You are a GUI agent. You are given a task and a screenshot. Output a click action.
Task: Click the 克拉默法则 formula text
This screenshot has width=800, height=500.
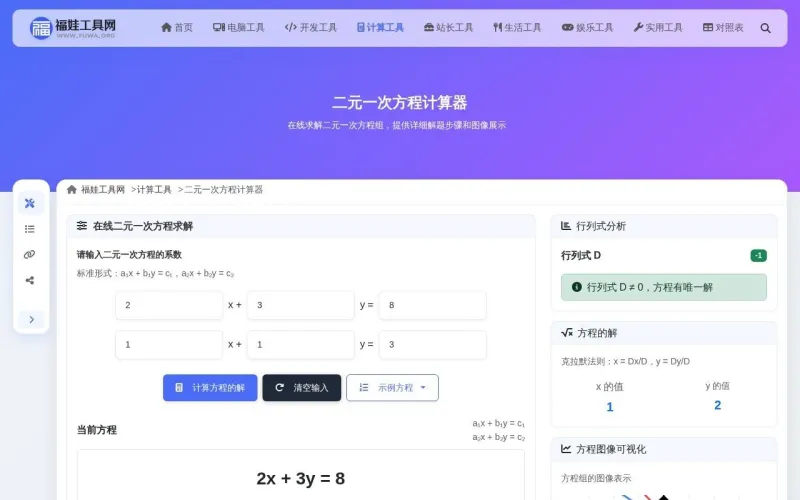pos(625,361)
